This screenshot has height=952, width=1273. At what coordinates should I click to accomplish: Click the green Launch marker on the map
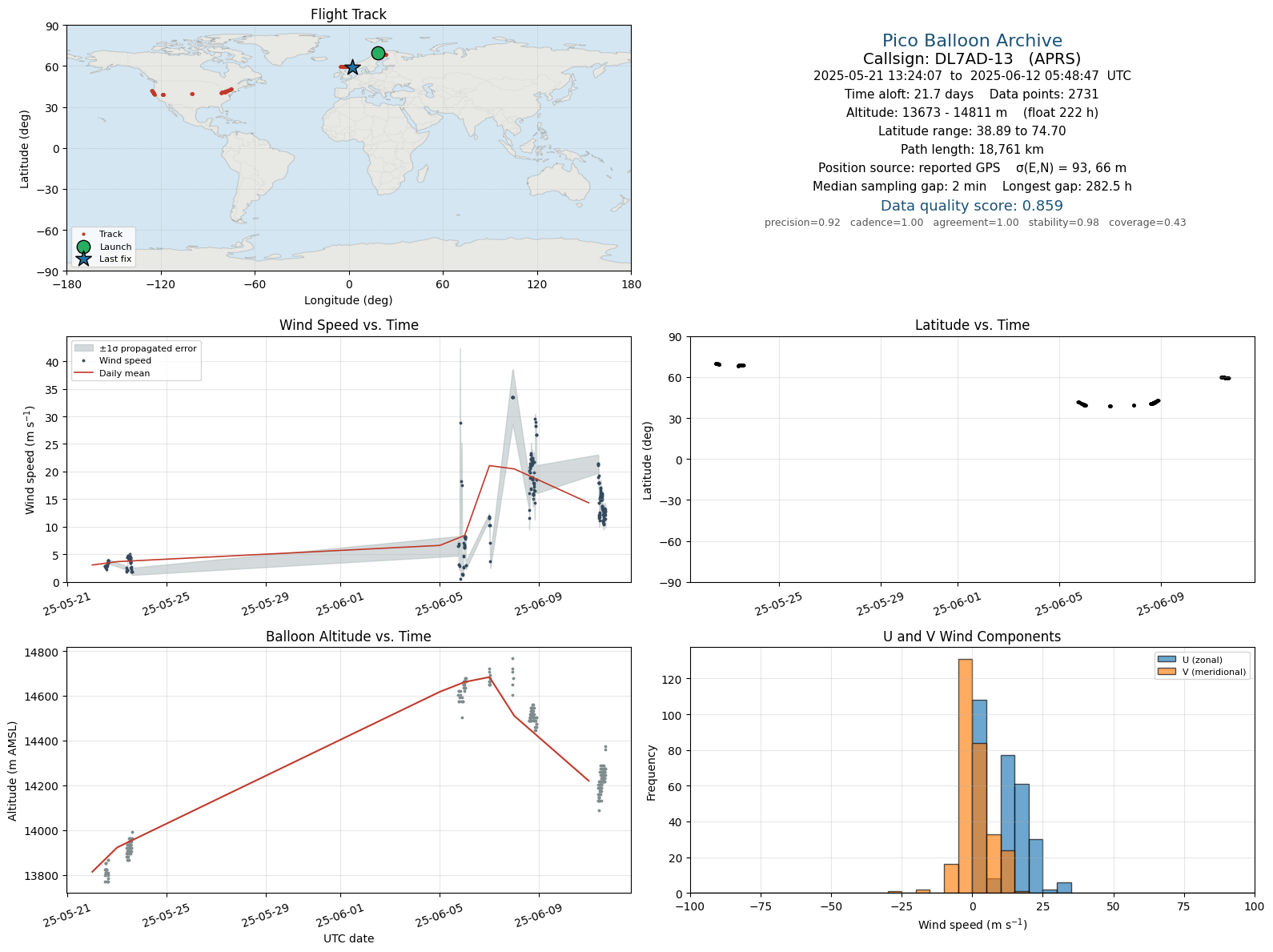click(x=378, y=54)
